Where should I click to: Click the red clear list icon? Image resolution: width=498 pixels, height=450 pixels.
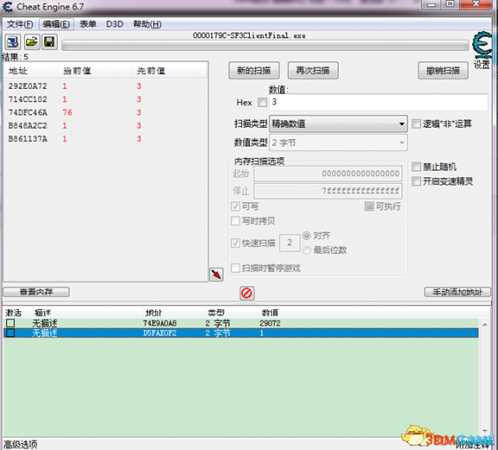247,293
